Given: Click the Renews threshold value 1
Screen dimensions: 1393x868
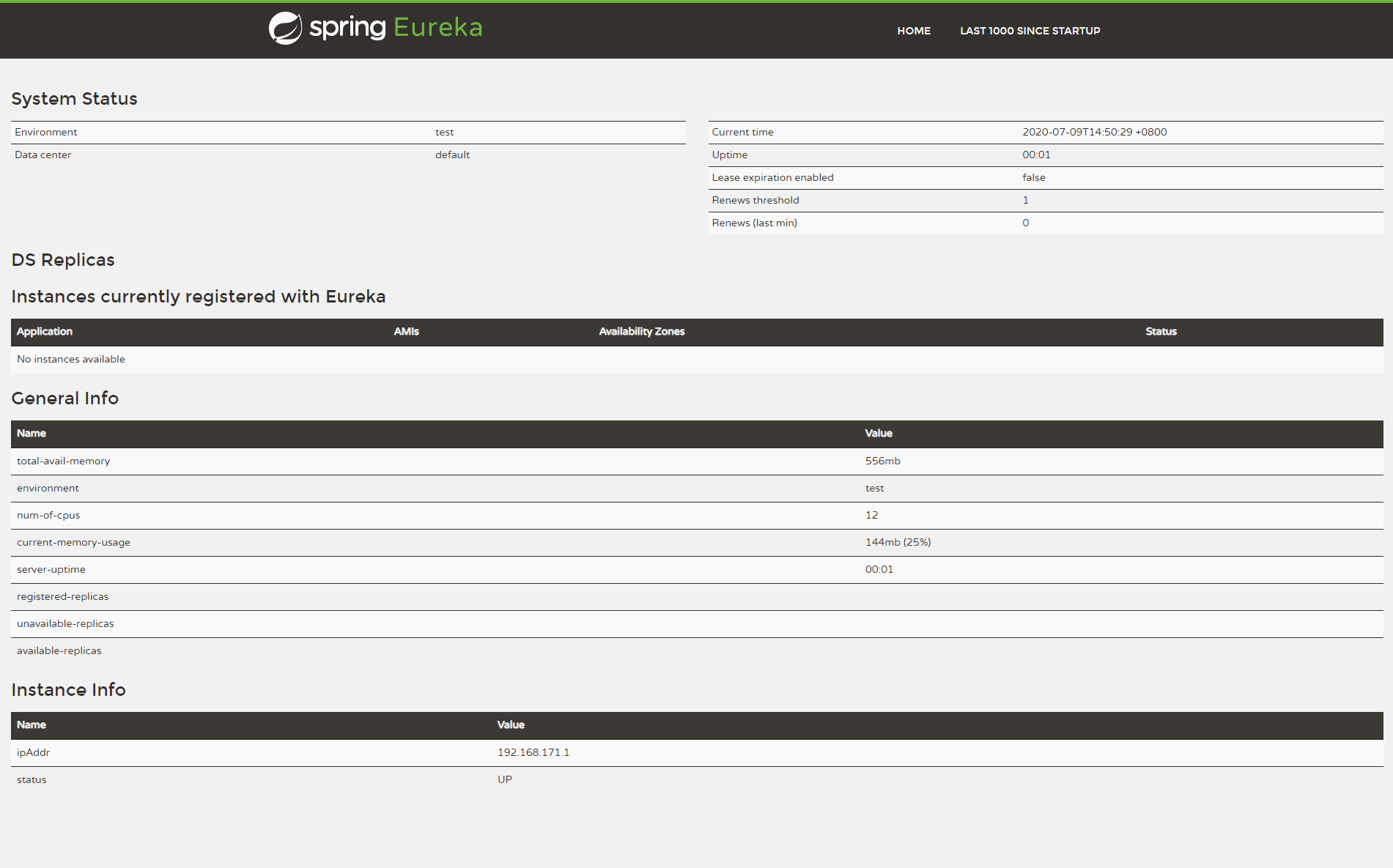Looking at the screenshot, I should pos(1025,200).
